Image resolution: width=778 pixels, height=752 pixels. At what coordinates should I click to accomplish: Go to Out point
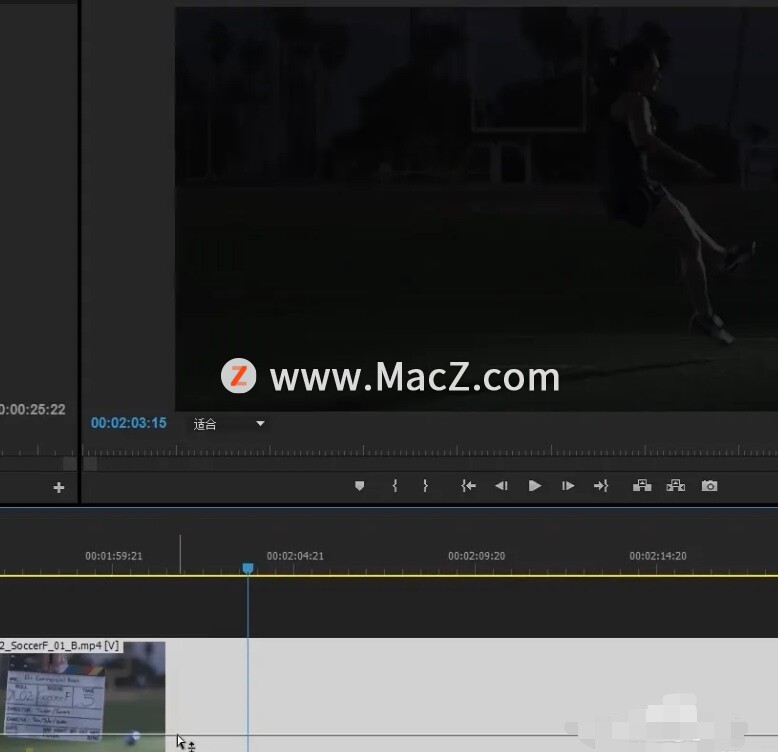click(x=601, y=486)
